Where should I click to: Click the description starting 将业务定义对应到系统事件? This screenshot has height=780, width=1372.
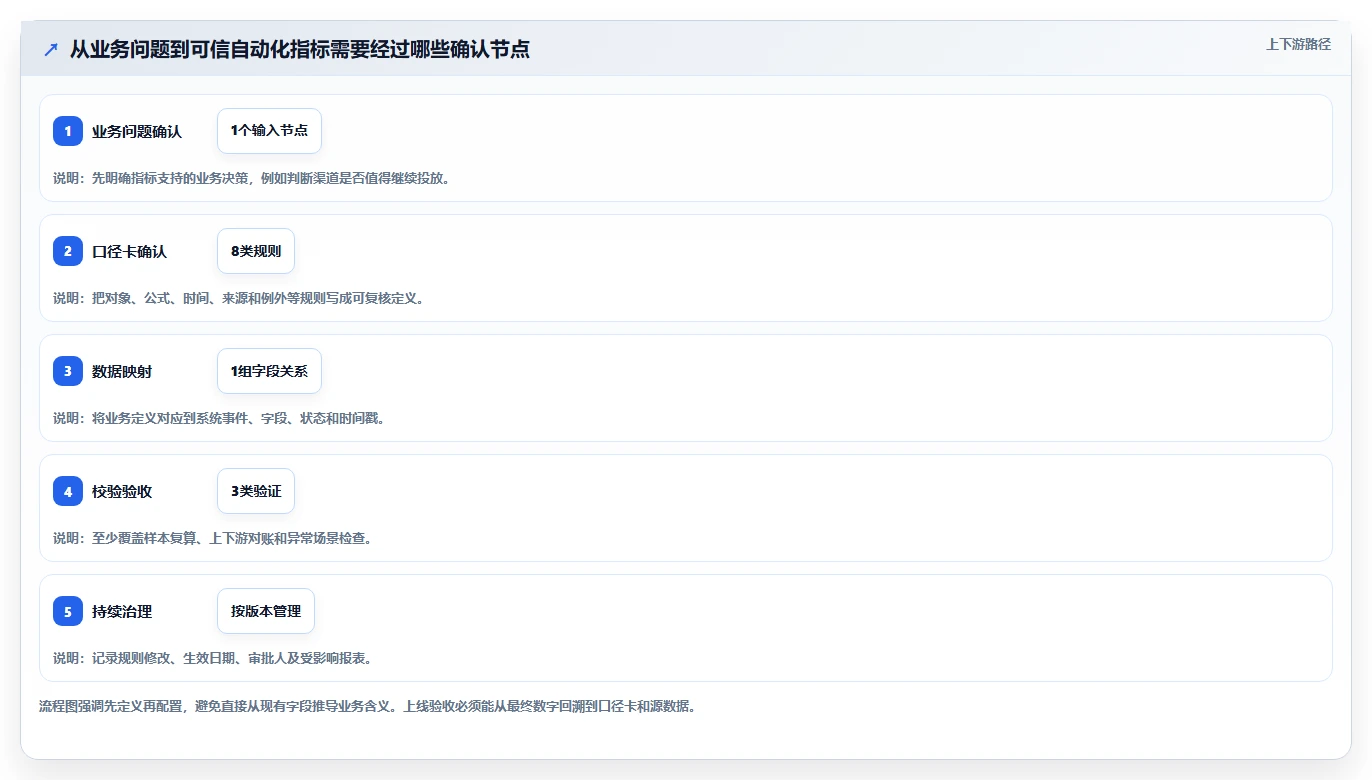coord(219,418)
